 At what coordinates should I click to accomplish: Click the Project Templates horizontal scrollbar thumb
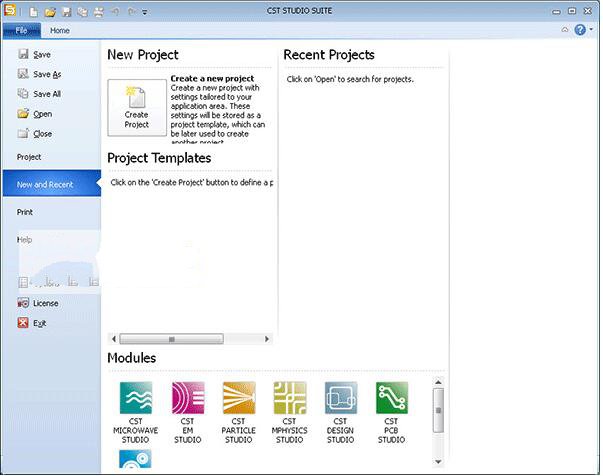pyautogui.click(x=172, y=339)
